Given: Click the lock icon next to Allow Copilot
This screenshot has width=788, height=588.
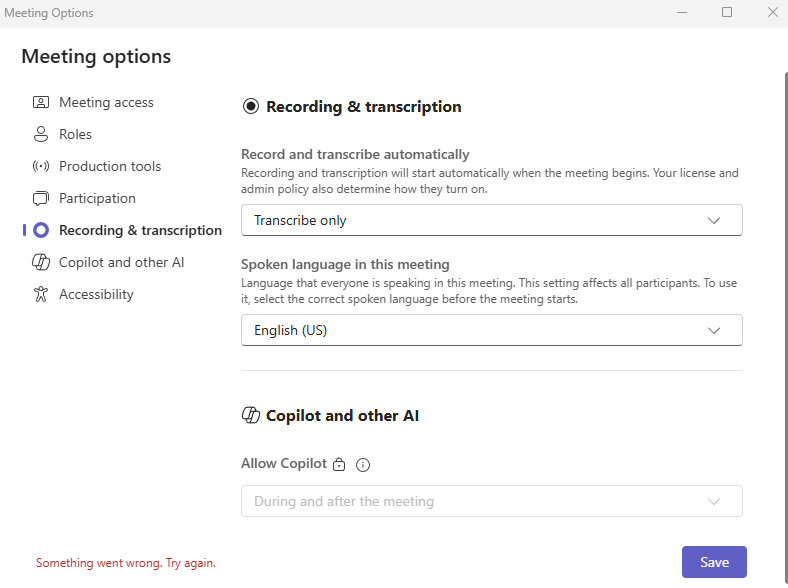Looking at the screenshot, I should [339, 464].
